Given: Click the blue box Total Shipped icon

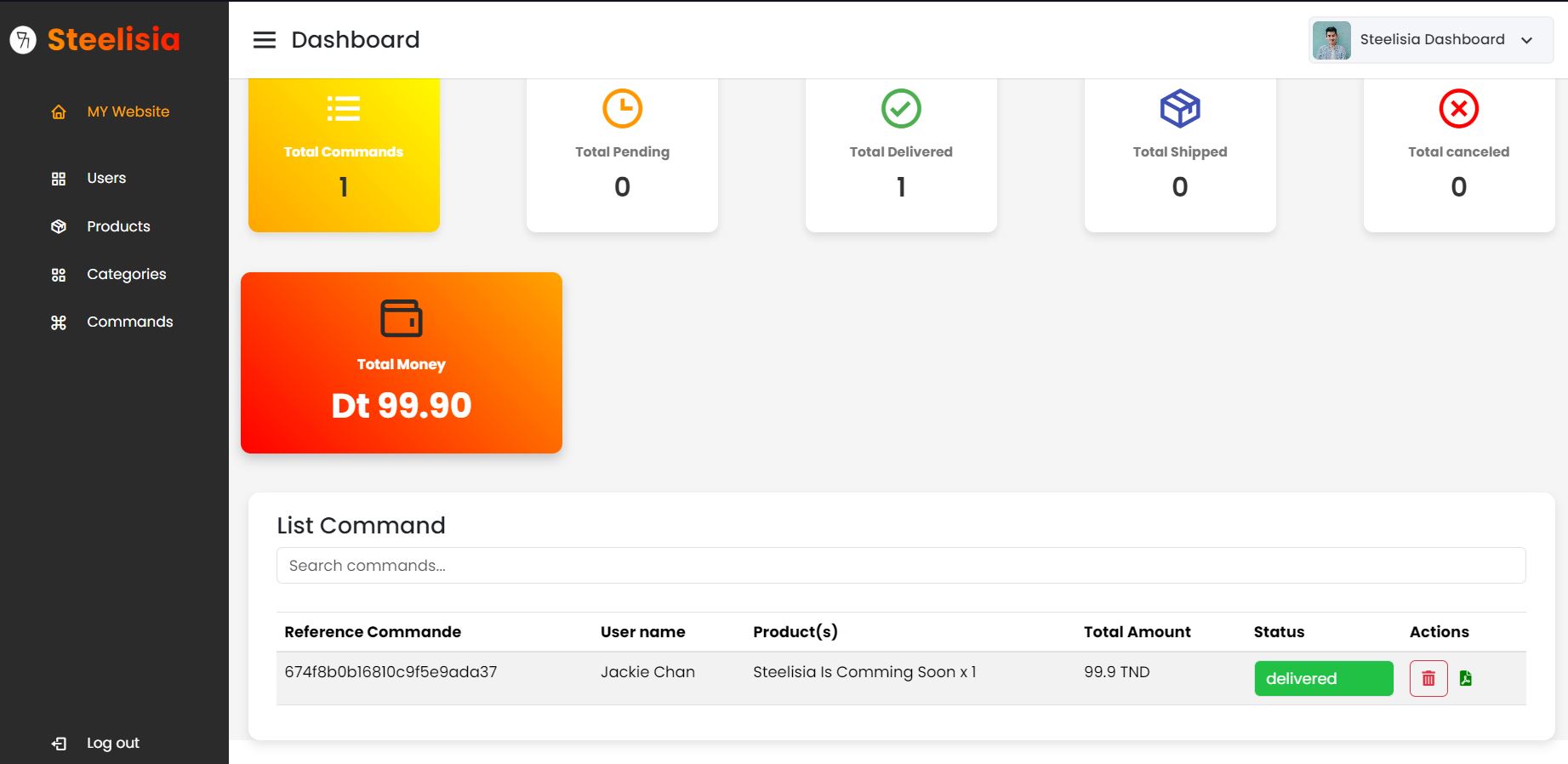Looking at the screenshot, I should click(1179, 109).
